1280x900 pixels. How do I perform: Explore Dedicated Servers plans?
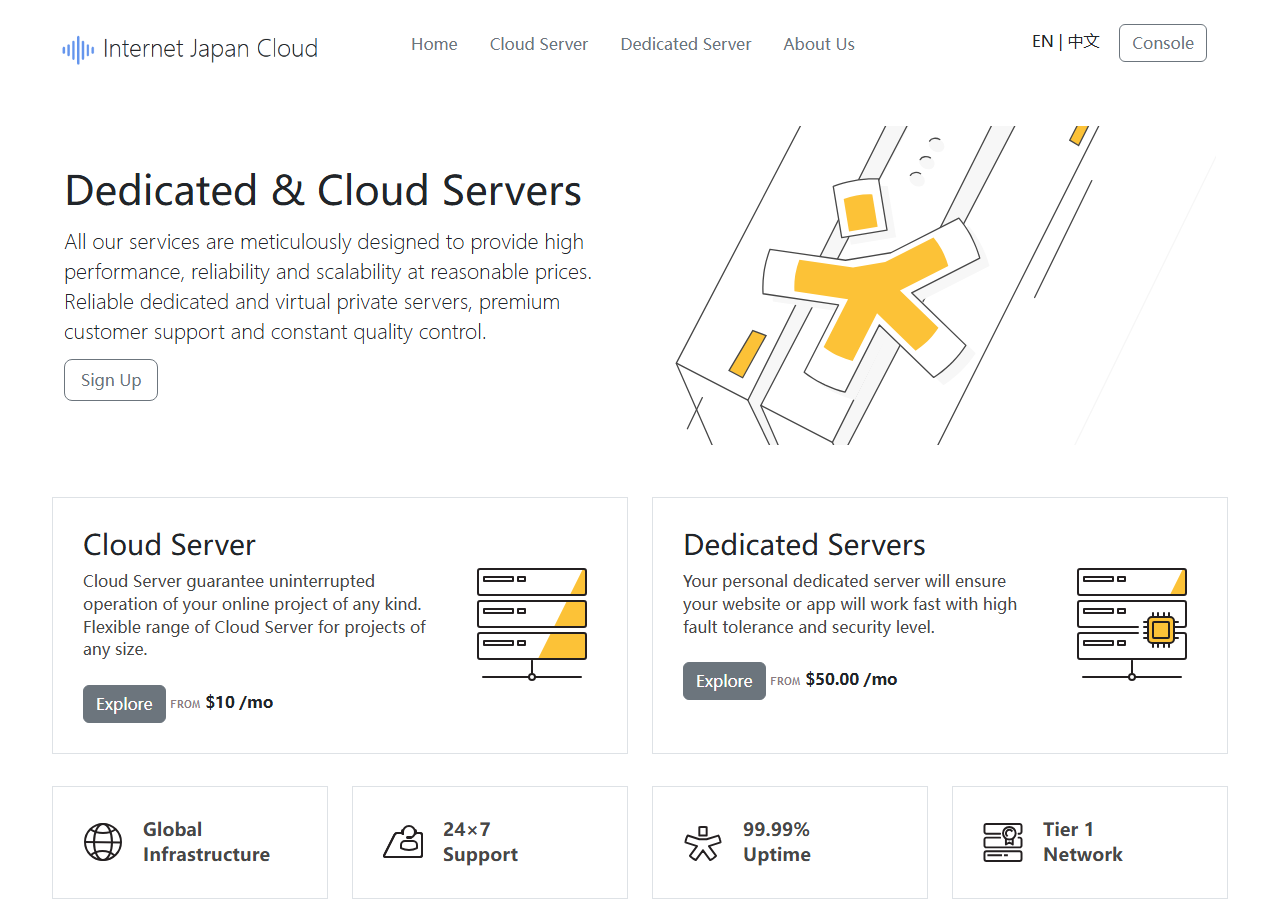[724, 681]
